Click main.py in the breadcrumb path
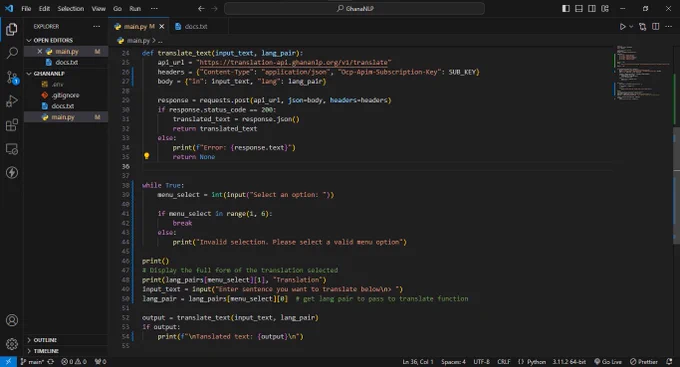 [138, 40]
